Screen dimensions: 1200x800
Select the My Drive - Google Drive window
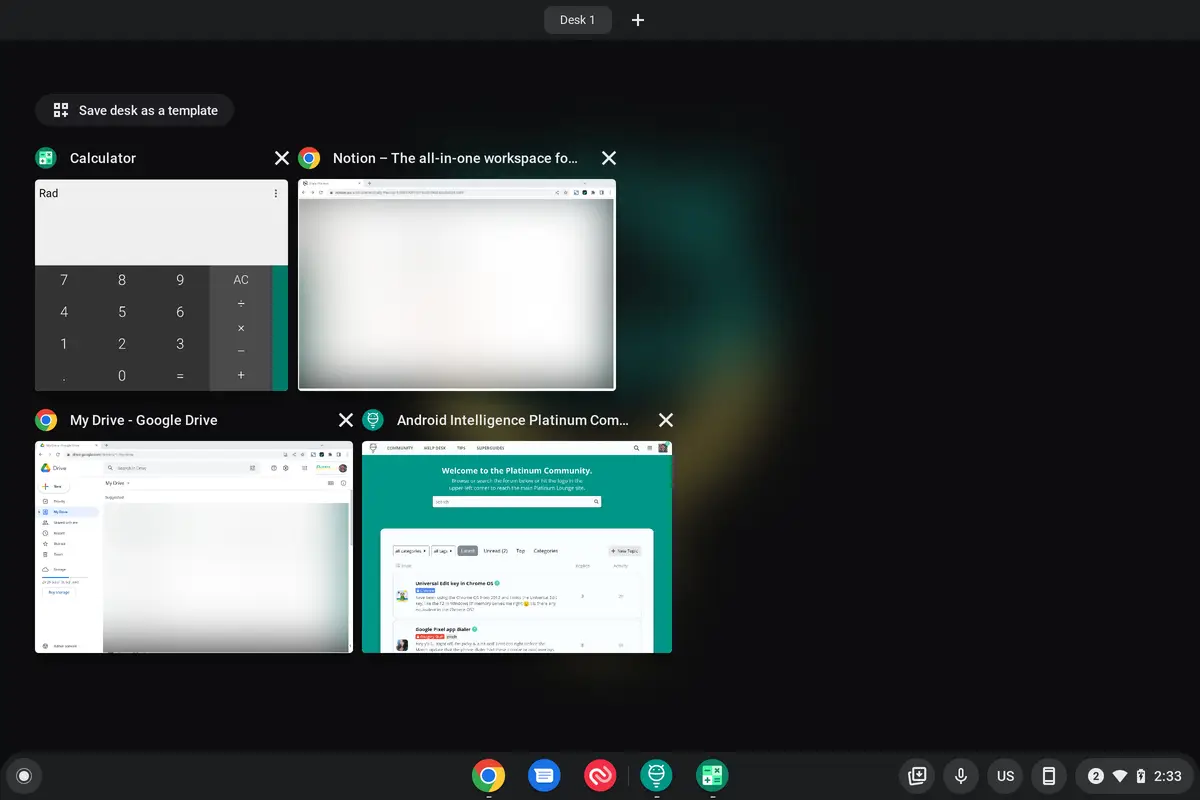click(x=193, y=547)
